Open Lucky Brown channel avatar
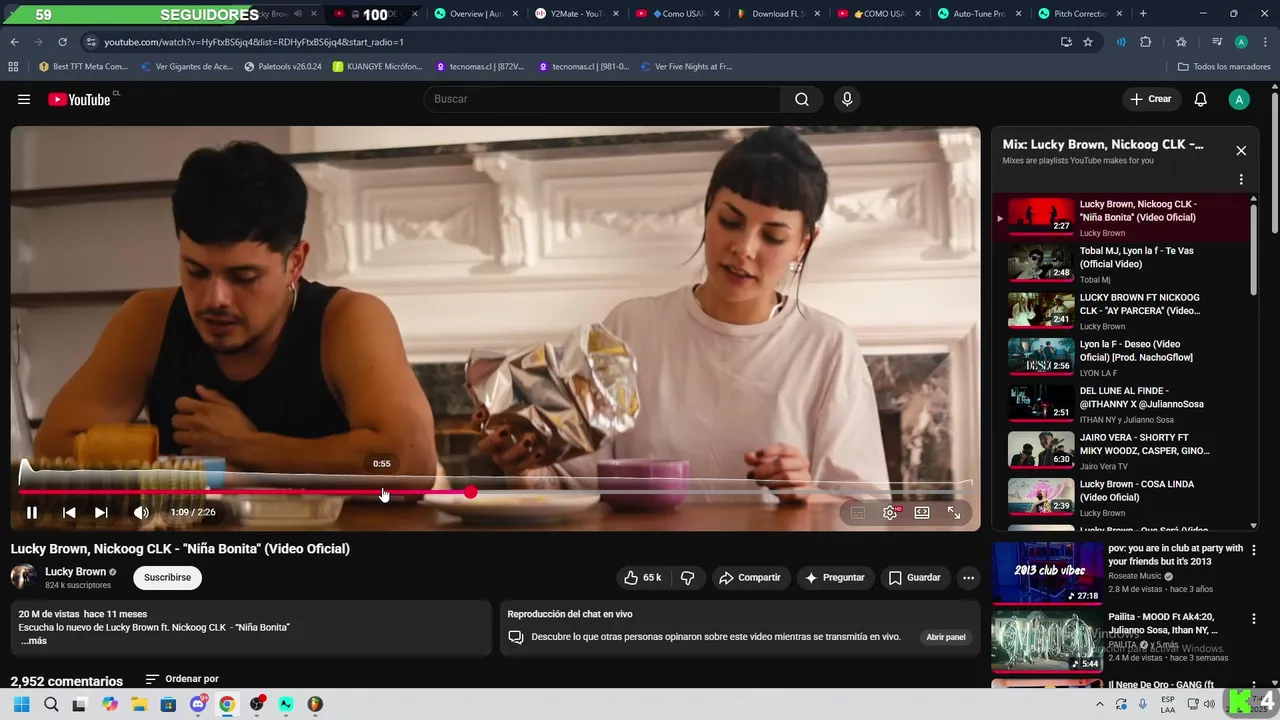Screen dimensions: 1280x720 tap(23, 577)
